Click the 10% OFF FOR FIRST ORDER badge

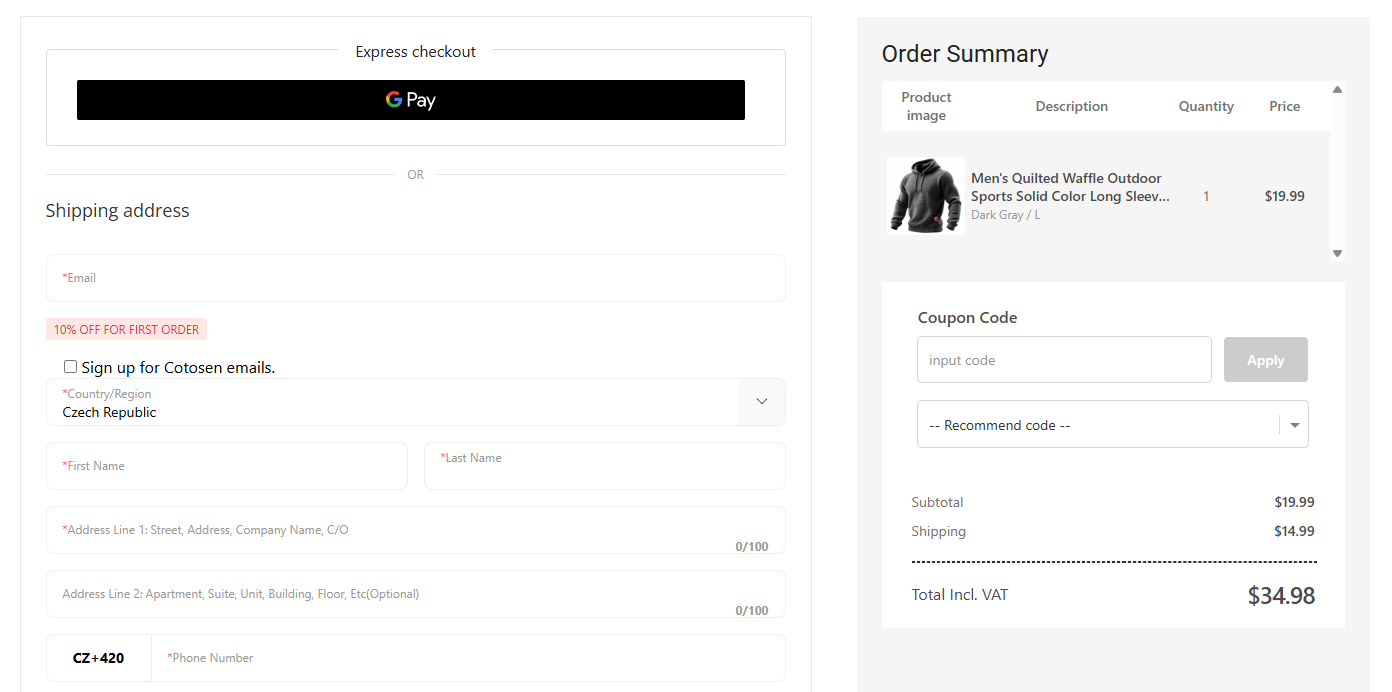tap(126, 329)
